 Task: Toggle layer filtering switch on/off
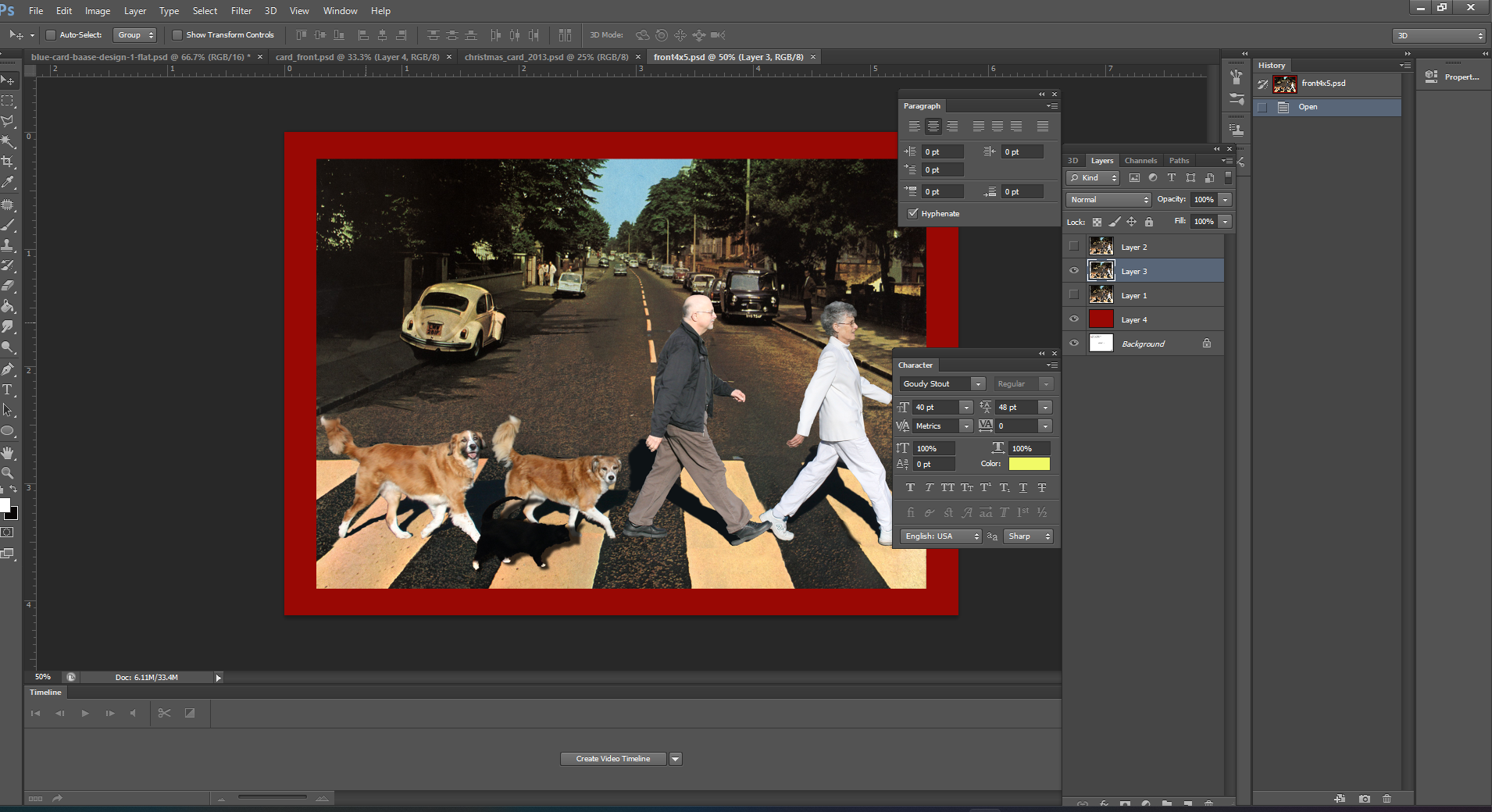click(1228, 178)
